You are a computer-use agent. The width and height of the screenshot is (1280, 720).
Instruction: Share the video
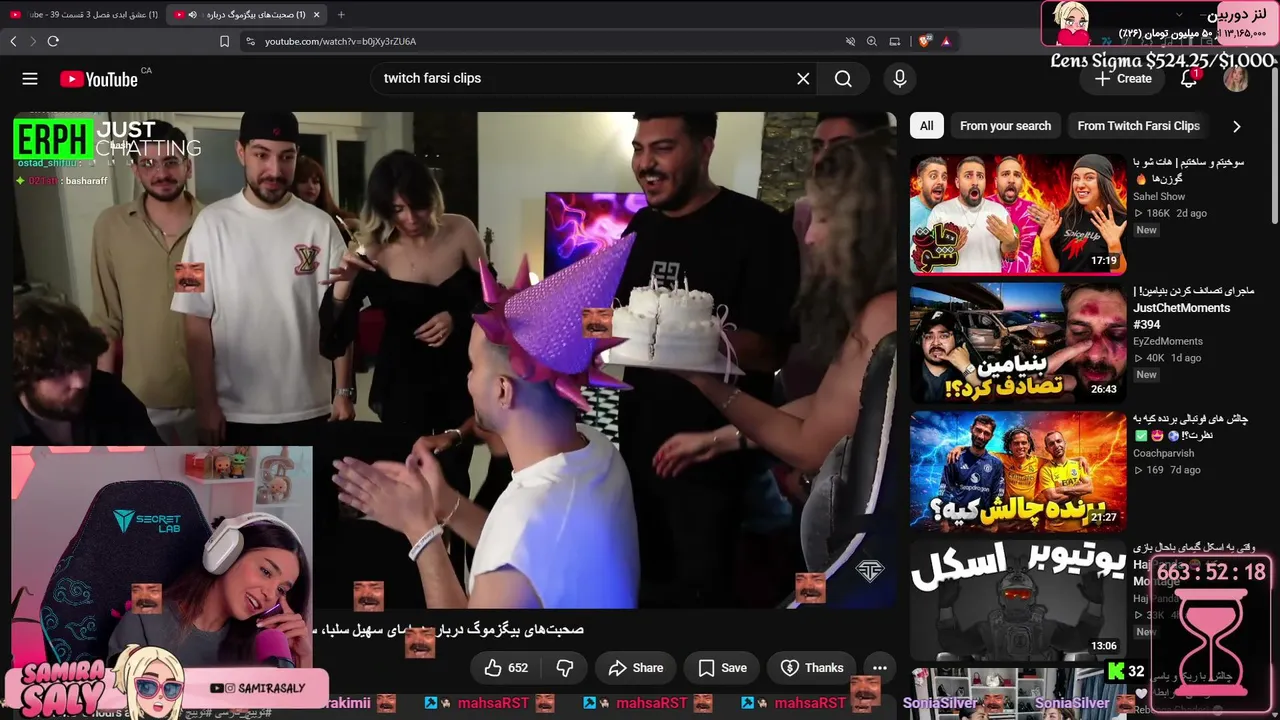(635, 668)
